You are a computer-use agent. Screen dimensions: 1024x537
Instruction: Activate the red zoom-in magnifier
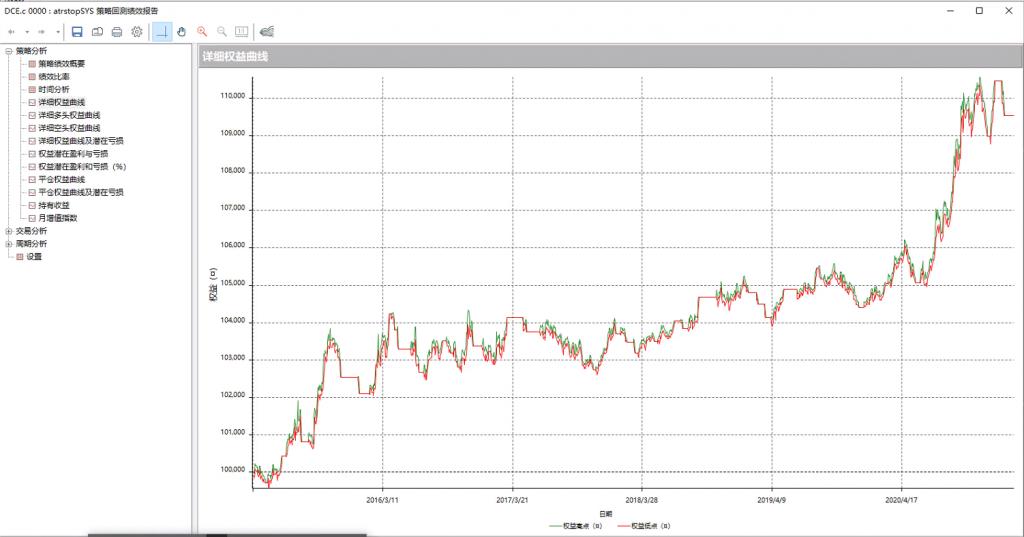[x=202, y=31]
